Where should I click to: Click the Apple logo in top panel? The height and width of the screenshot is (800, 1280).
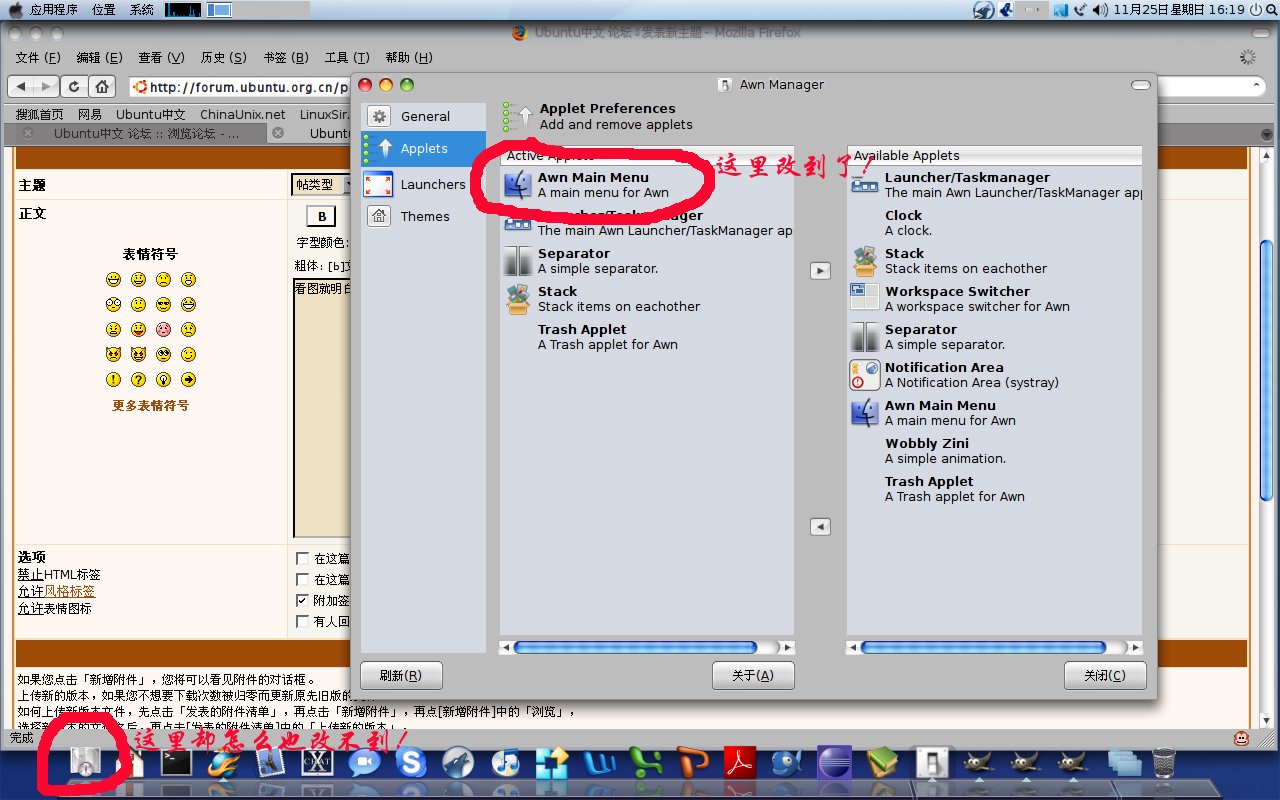pos(15,10)
